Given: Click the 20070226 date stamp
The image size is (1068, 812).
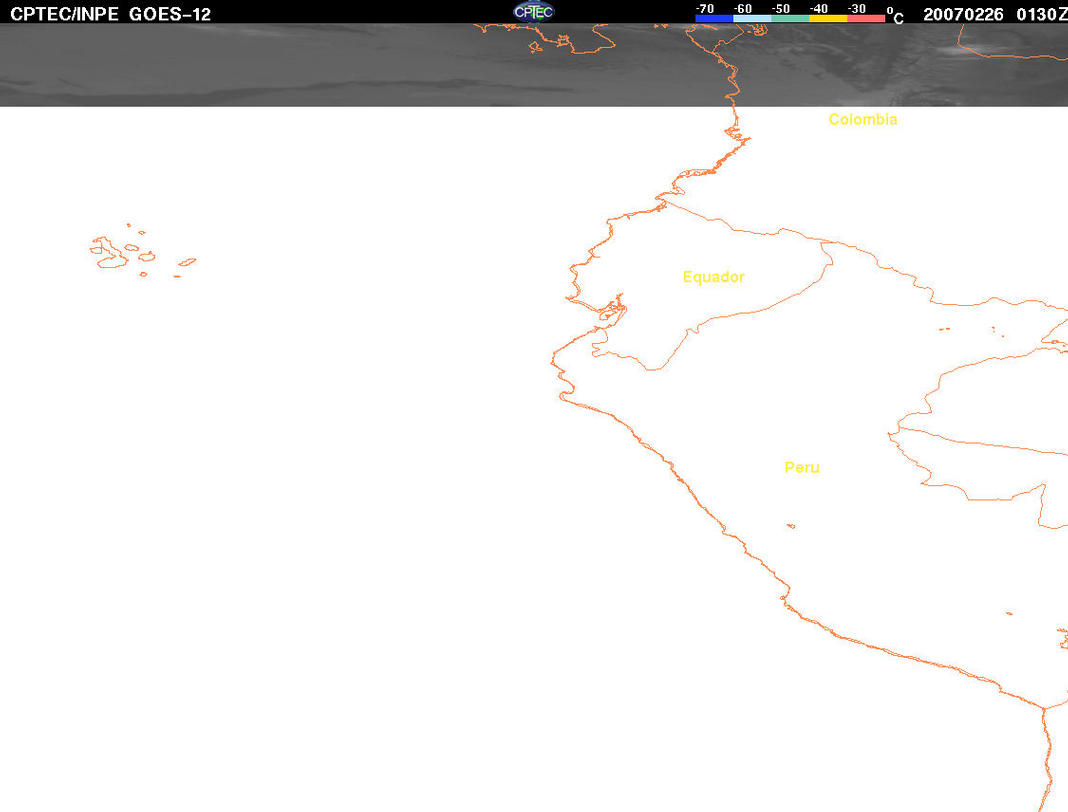Looking at the screenshot, I should [963, 14].
